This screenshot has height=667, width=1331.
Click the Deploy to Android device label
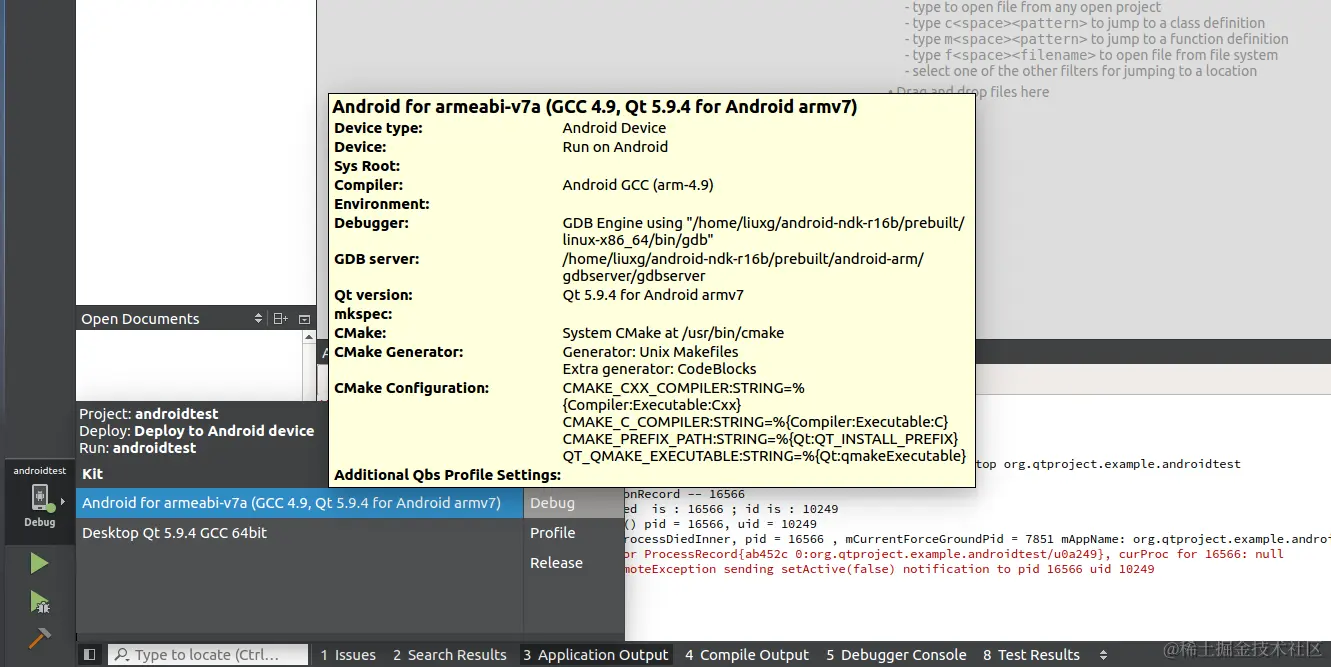[197, 431]
